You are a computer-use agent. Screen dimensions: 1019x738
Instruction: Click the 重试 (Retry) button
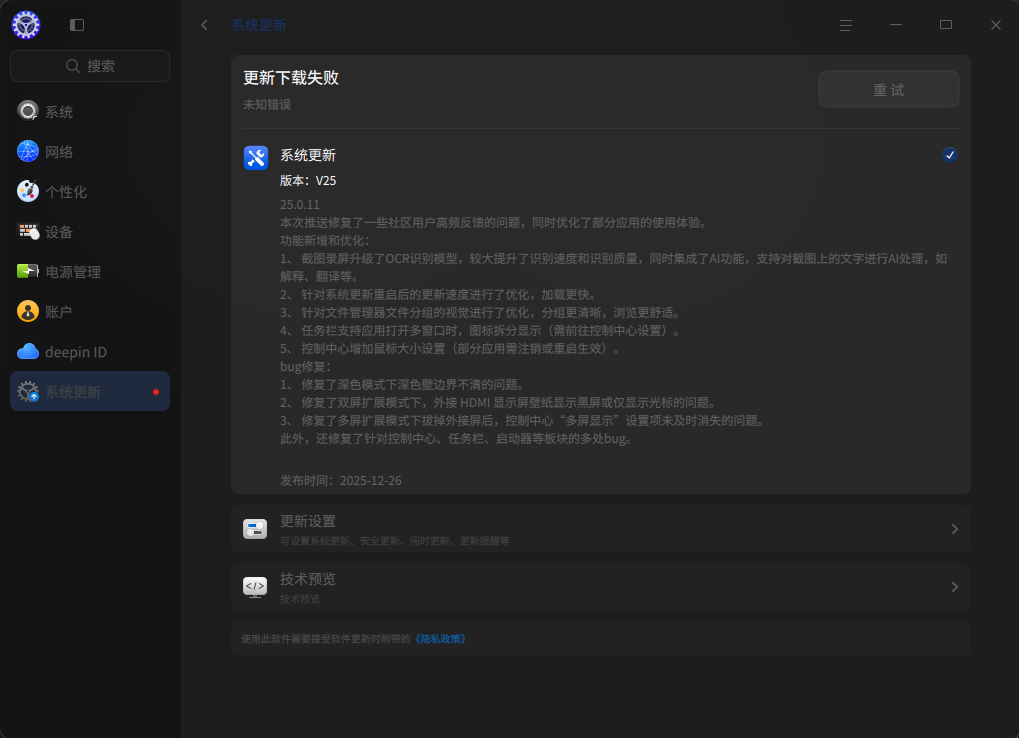(888, 88)
